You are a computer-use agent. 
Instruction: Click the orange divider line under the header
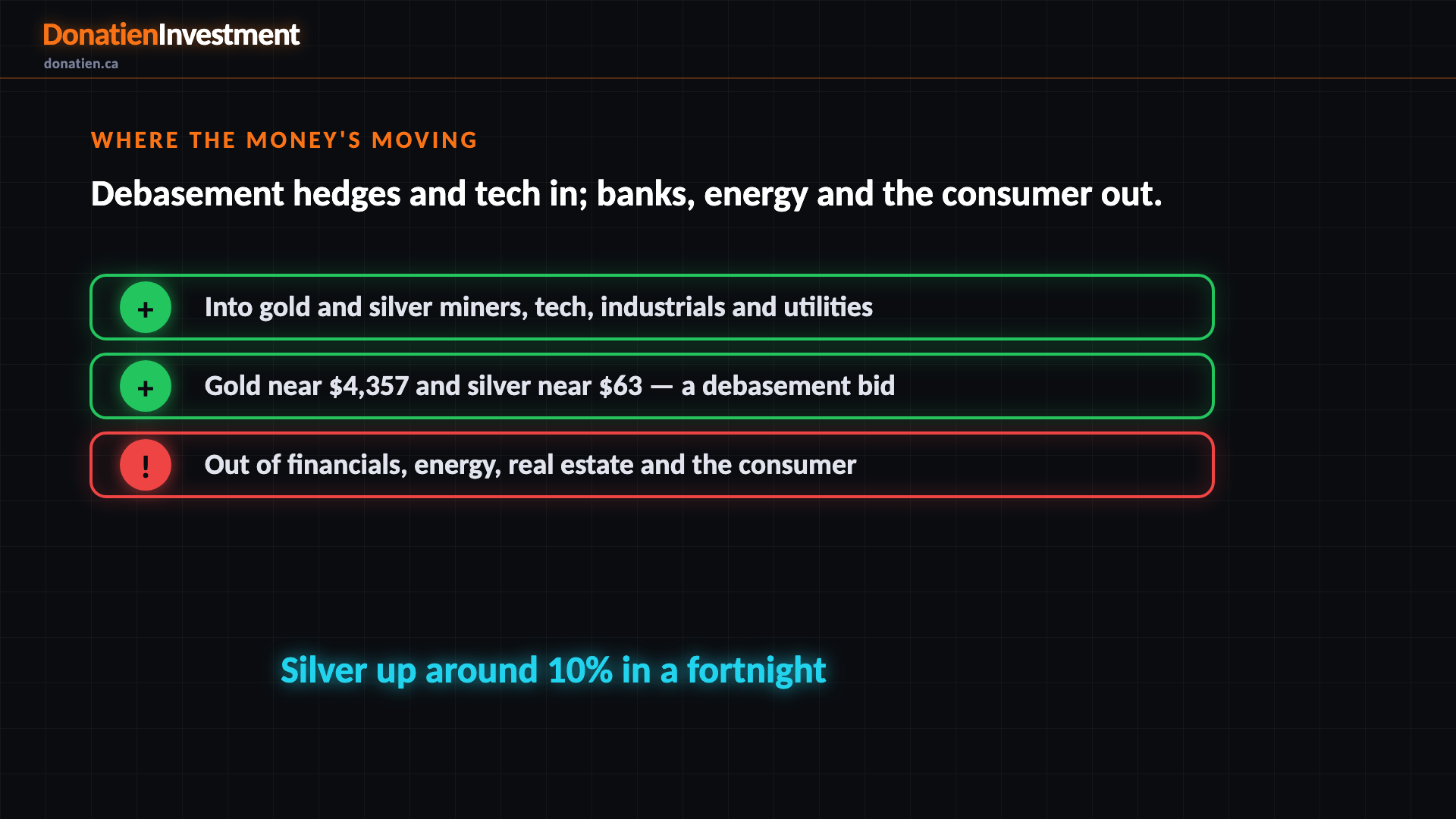point(728,77)
